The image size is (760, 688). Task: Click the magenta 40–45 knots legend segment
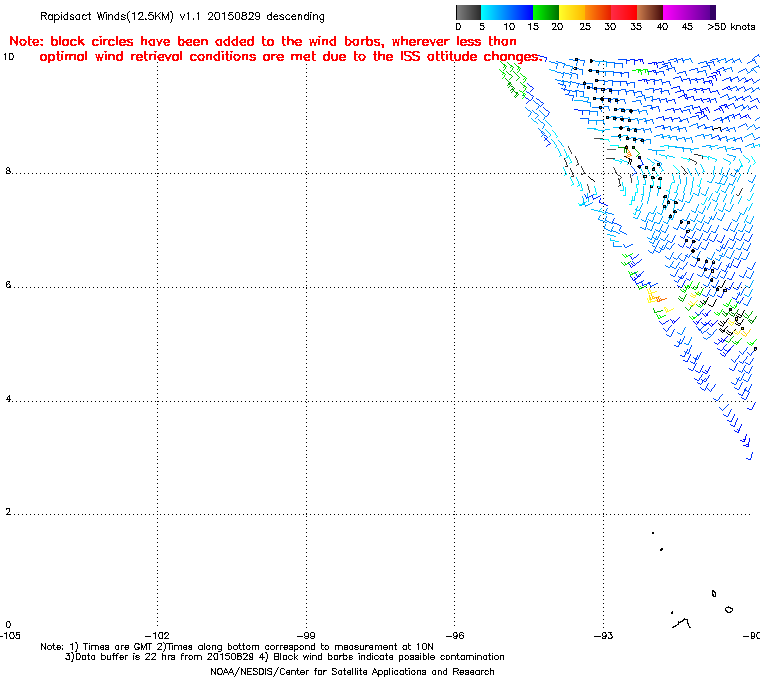coord(676,12)
